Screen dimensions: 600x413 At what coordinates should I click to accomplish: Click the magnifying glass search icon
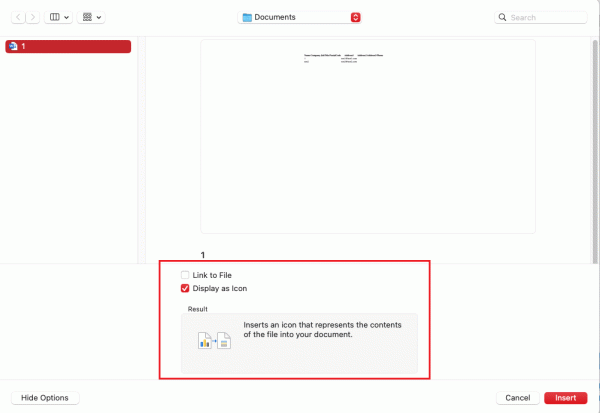tap(502, 17)
